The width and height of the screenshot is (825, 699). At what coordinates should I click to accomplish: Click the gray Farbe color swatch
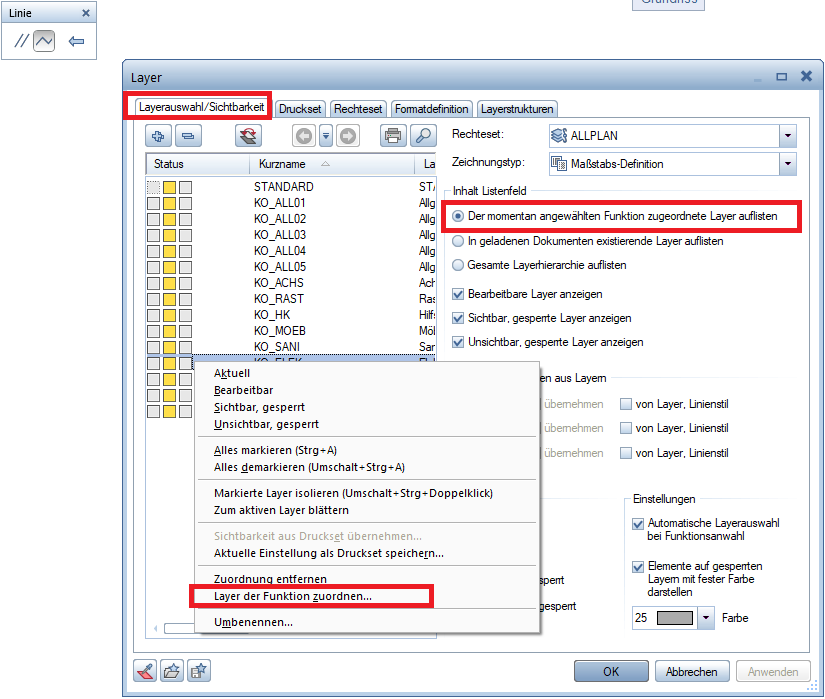[677, 618]
